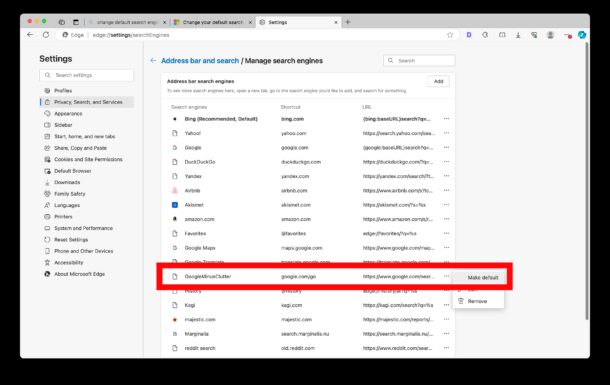Open the more options dots for the Akismet row
The image size is (610, 385).
[x=446, y=205]
